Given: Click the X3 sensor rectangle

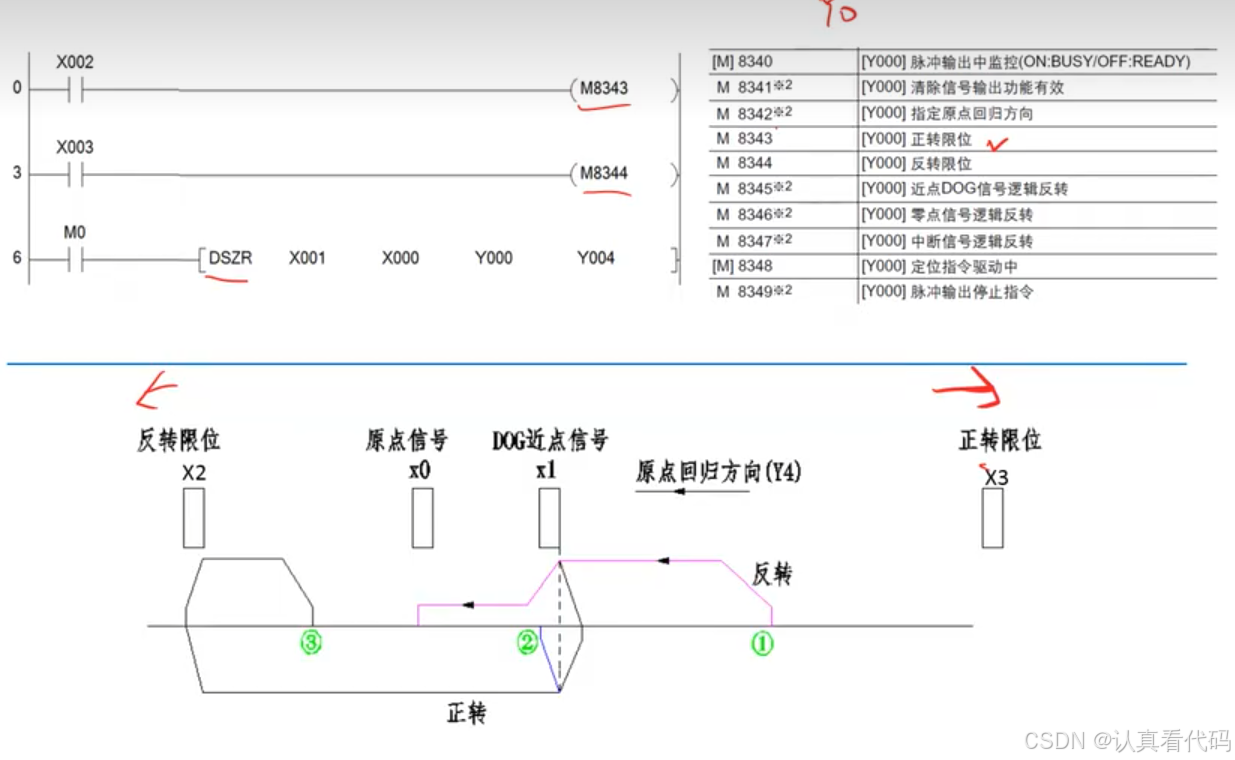Looking at the screenshot, I should [992, 518].
